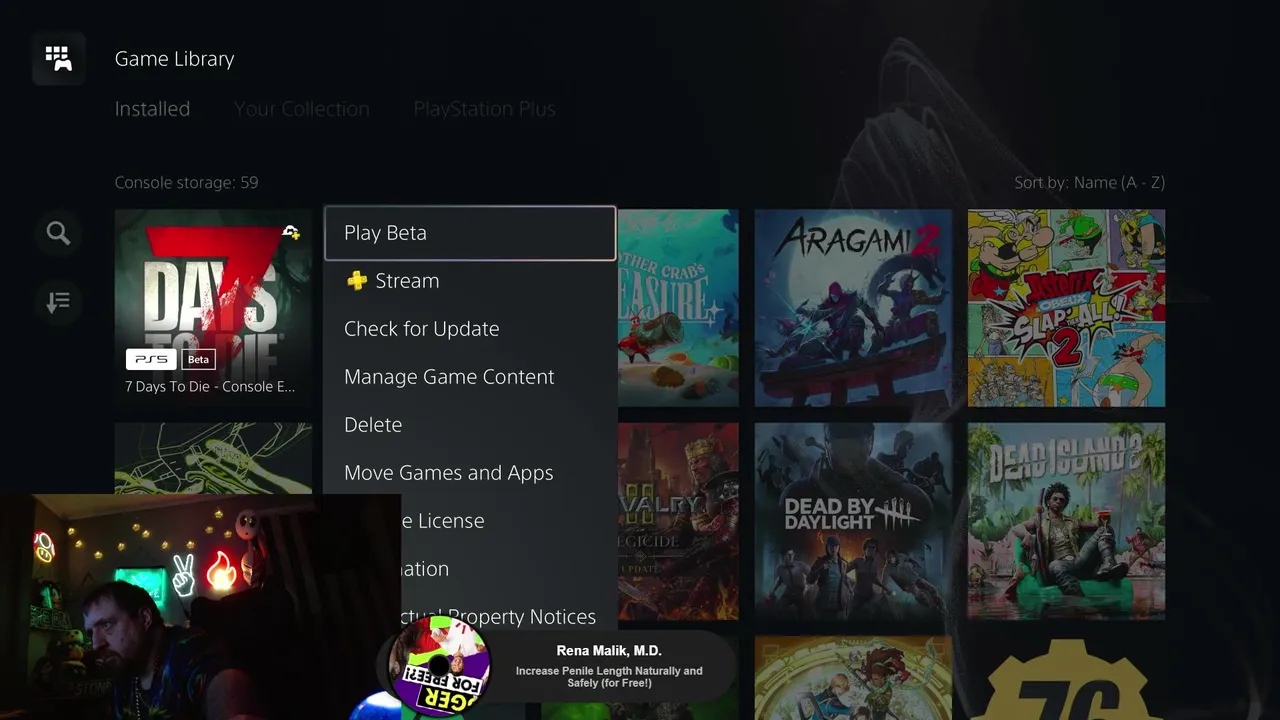Screen dimensions: 1280x720
Task: Open the Dead Island 2 tile
Action: pos(1066,521)
